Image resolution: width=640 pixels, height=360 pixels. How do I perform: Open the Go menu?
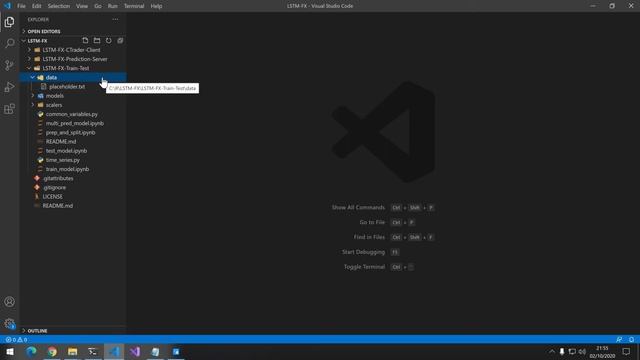(98, 6)
